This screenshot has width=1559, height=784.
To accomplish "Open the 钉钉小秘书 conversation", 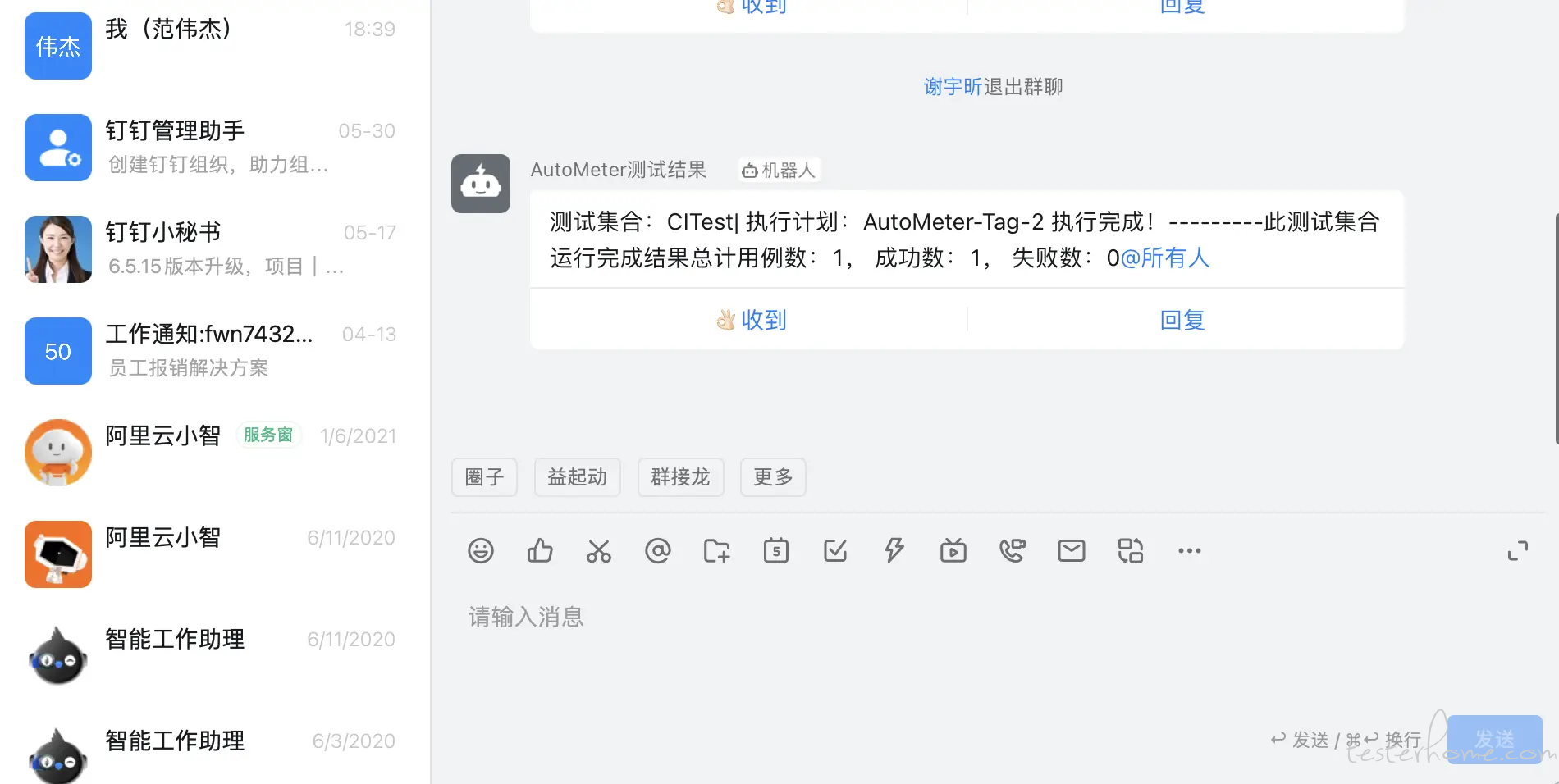I will 215,249.
